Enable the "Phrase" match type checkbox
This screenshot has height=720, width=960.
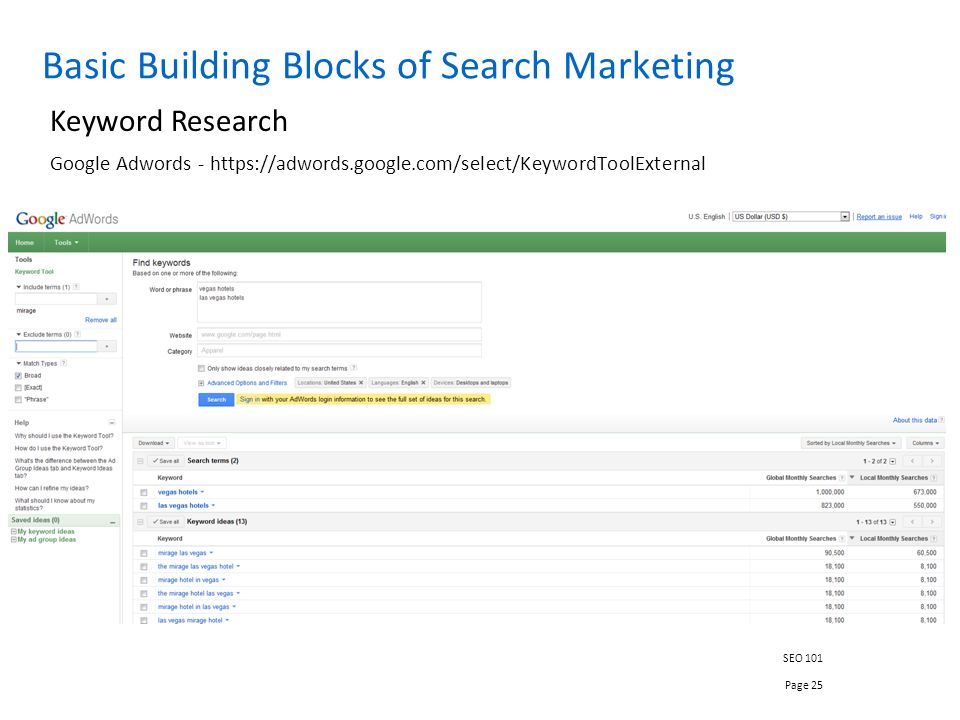click(18, 399)
